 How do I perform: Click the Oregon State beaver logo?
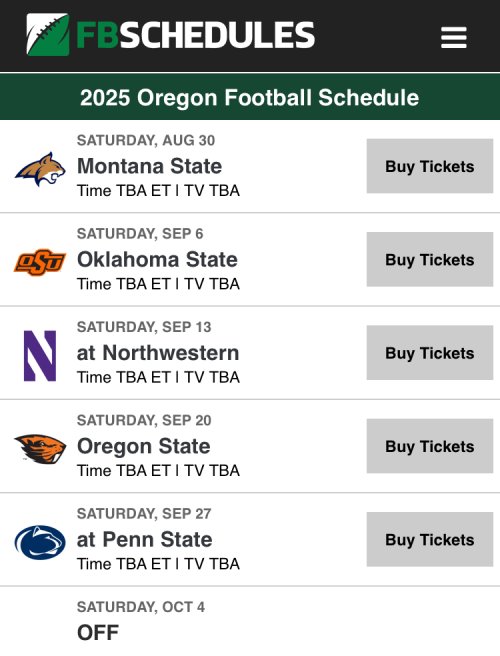[x=40, y=449]
